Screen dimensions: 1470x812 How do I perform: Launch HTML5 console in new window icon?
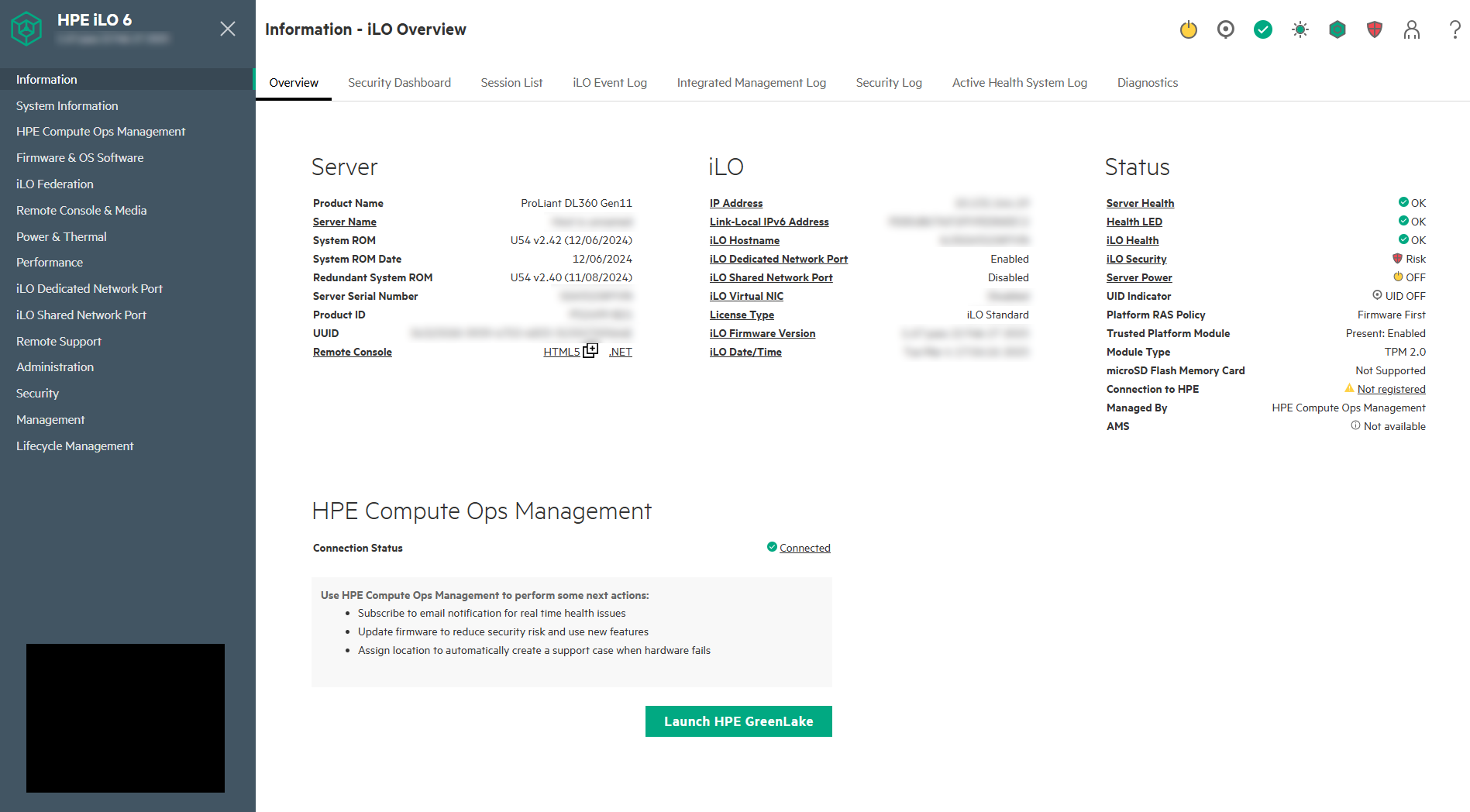pyautogui.click(x=590, y=351)
